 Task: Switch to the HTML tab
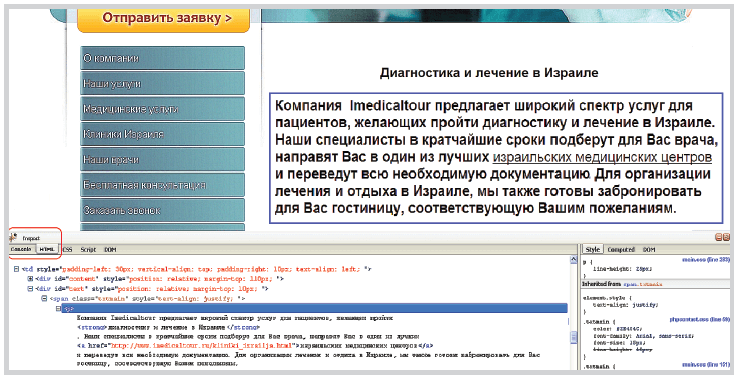[47, 249]
